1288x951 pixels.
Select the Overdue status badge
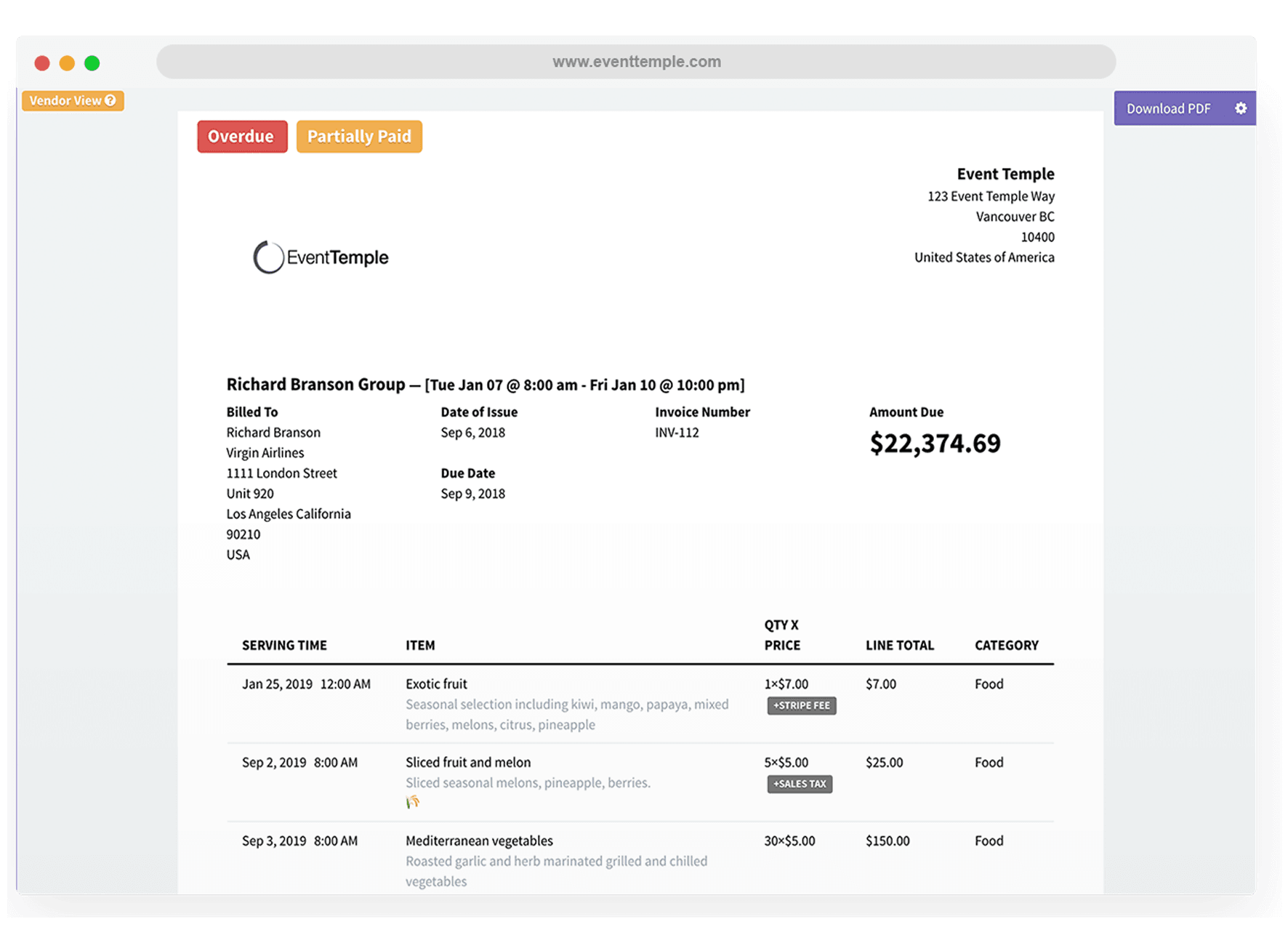point(241,137)
